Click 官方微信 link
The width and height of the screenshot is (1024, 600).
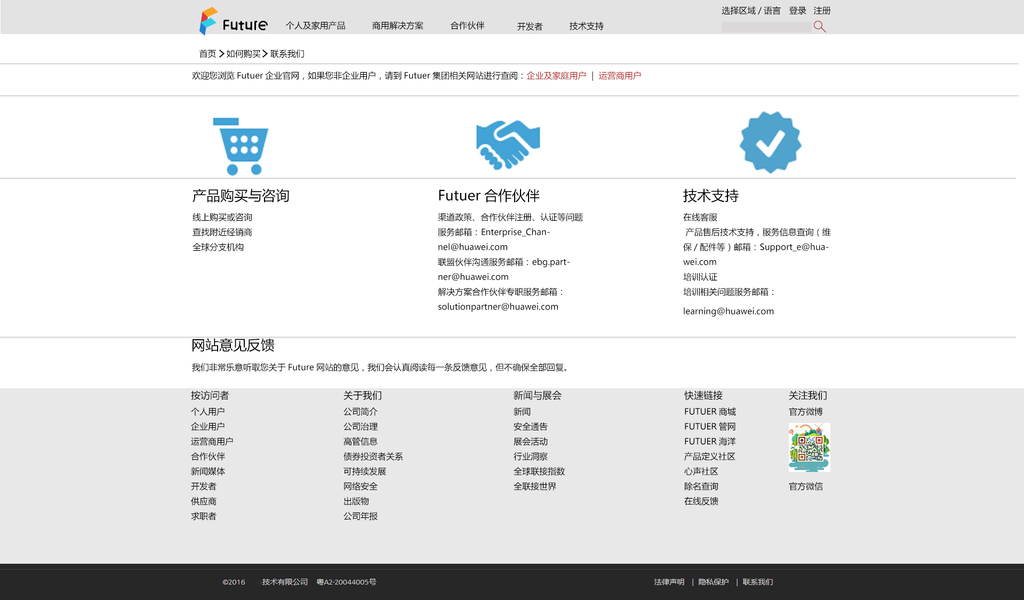pyautogui.click(x=806, y=486)
